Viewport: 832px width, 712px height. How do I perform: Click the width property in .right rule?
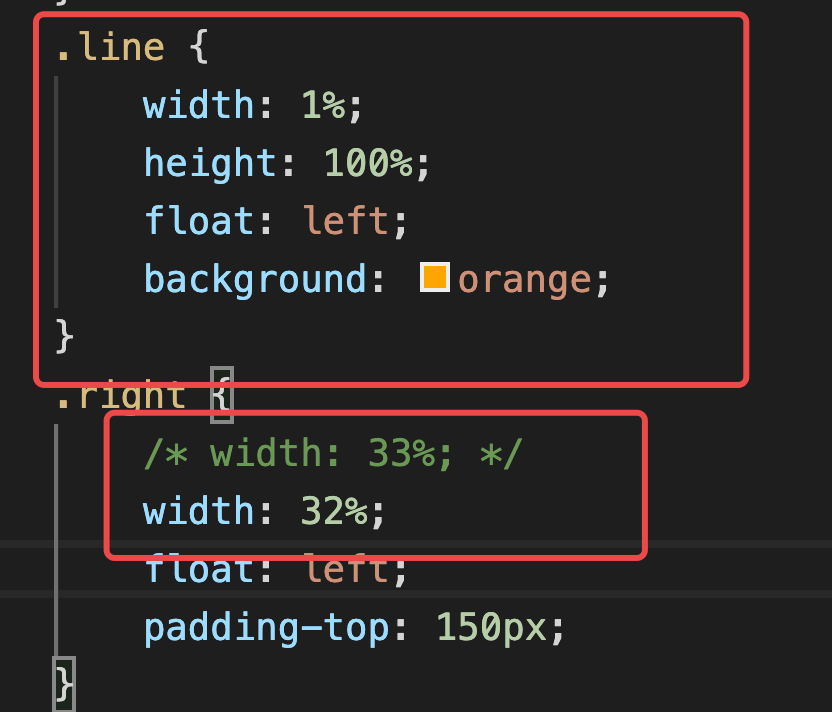[199, 511]
